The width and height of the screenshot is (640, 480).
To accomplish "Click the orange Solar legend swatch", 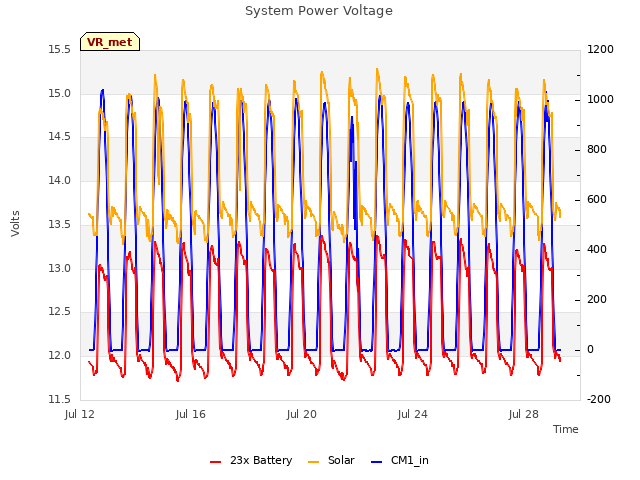I will coord(313,462).
